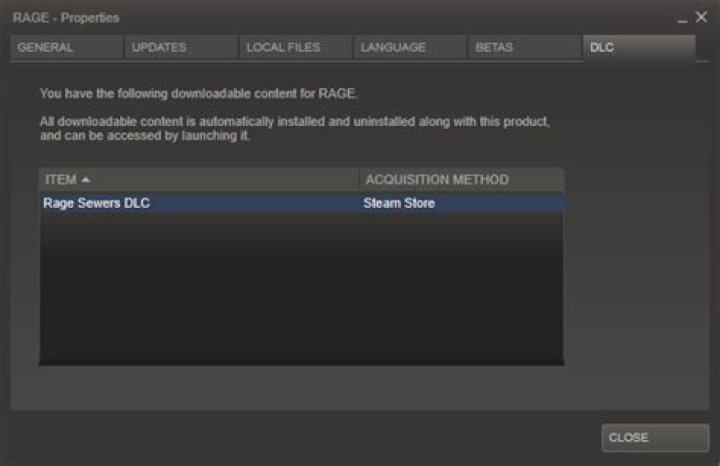The height and width of the screenshot is (466, 720).
Task: Switch to the General tab
Action: [x=67, y=47]
